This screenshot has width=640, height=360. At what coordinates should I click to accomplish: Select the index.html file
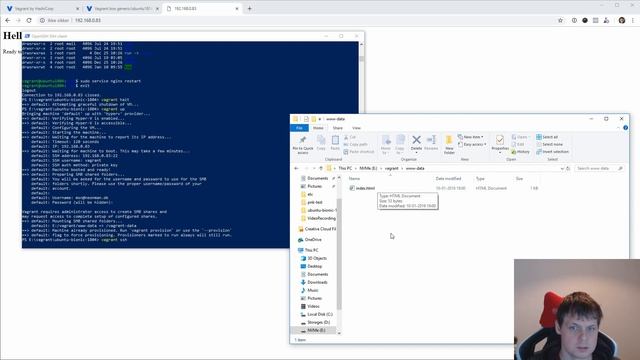(362, 188)
